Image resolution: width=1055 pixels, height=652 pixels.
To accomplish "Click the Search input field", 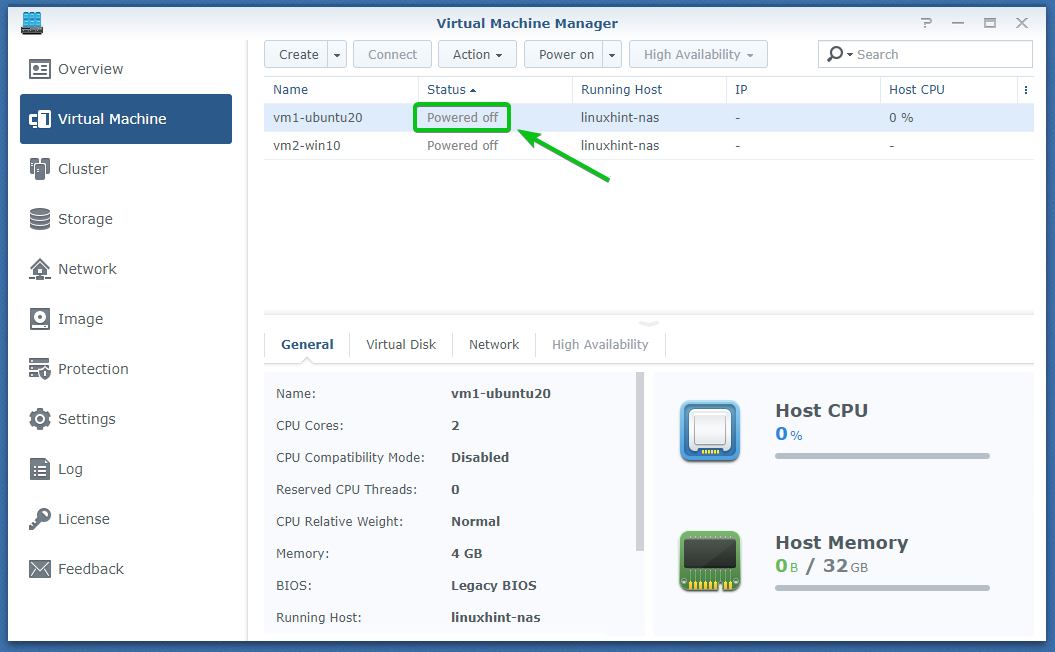I will tap(938, 55).
